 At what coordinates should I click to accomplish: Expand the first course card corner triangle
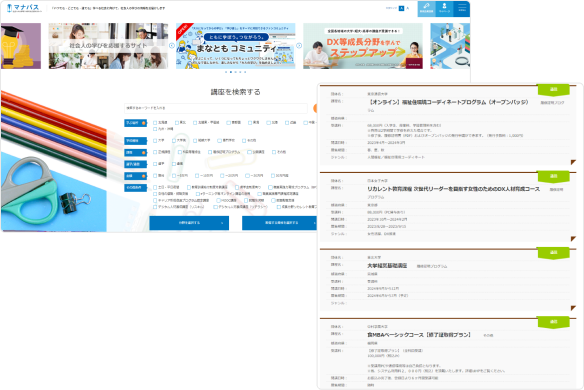tap(573, 162)
